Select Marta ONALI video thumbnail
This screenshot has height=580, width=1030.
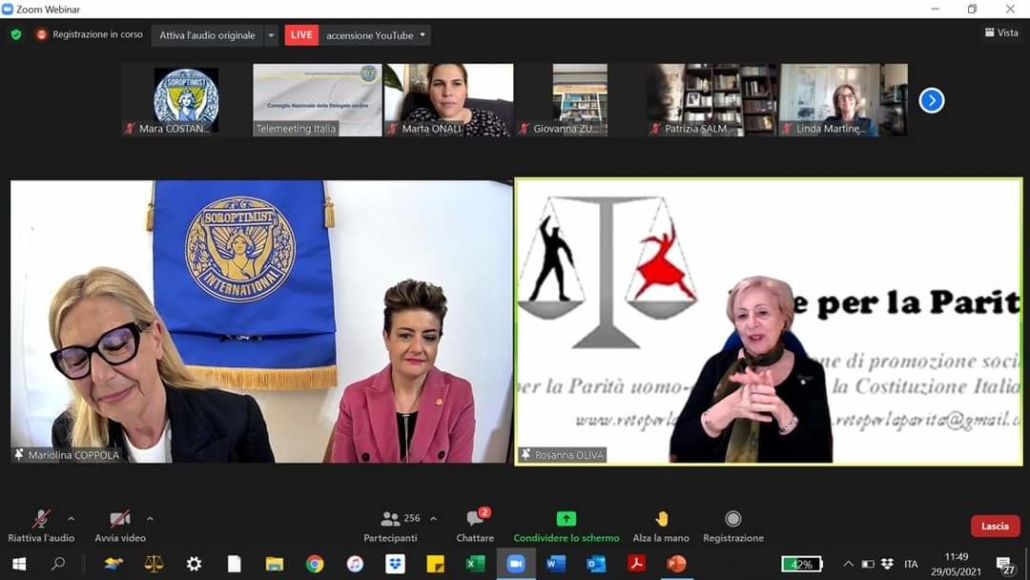point(449,100)
